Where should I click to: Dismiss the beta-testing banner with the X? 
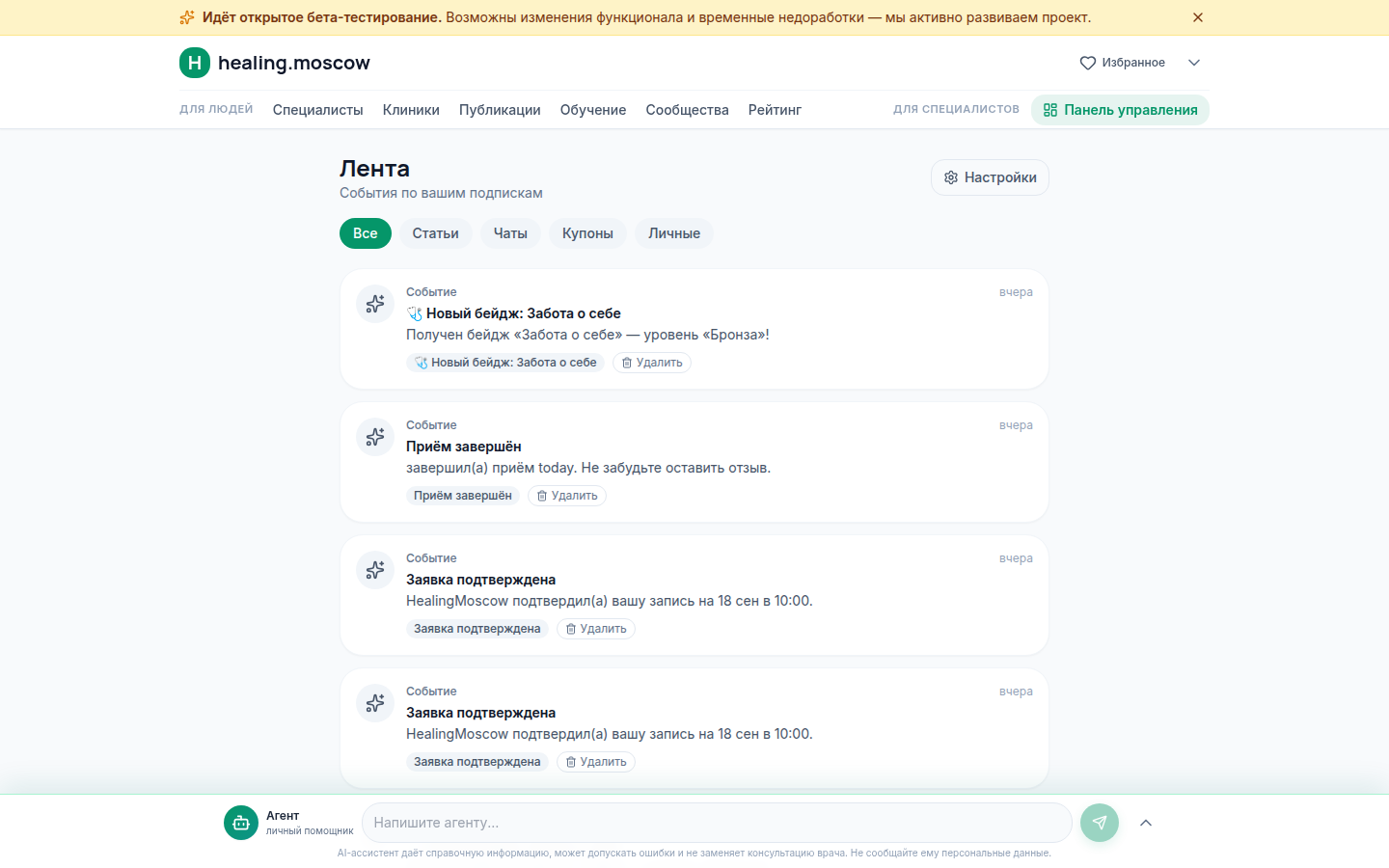click(x=1198, y=17)
